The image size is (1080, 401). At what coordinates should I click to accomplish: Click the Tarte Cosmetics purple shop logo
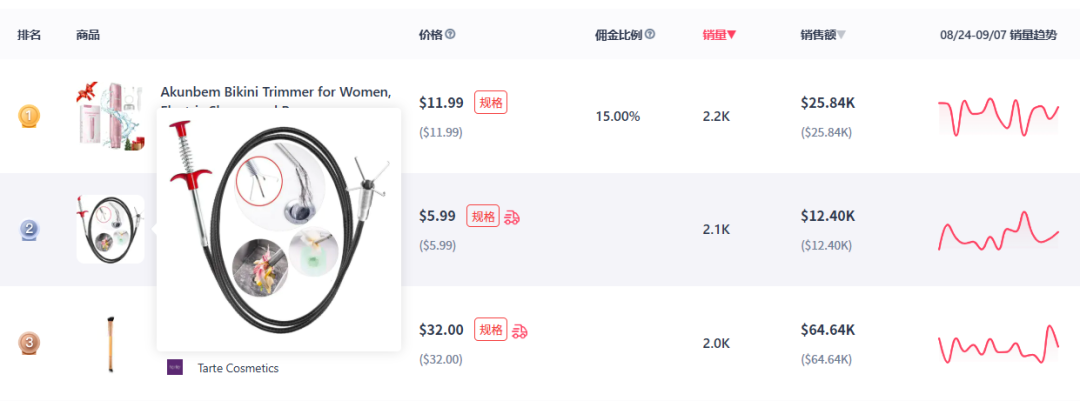point(175,367)
